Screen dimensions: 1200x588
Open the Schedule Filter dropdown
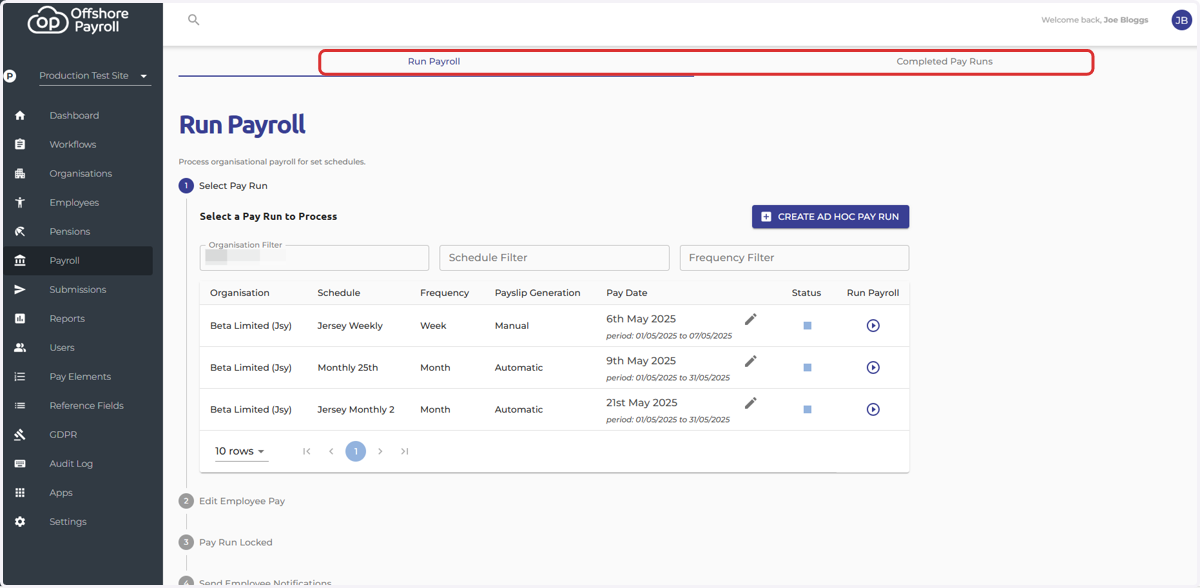[x=554, y=257]
